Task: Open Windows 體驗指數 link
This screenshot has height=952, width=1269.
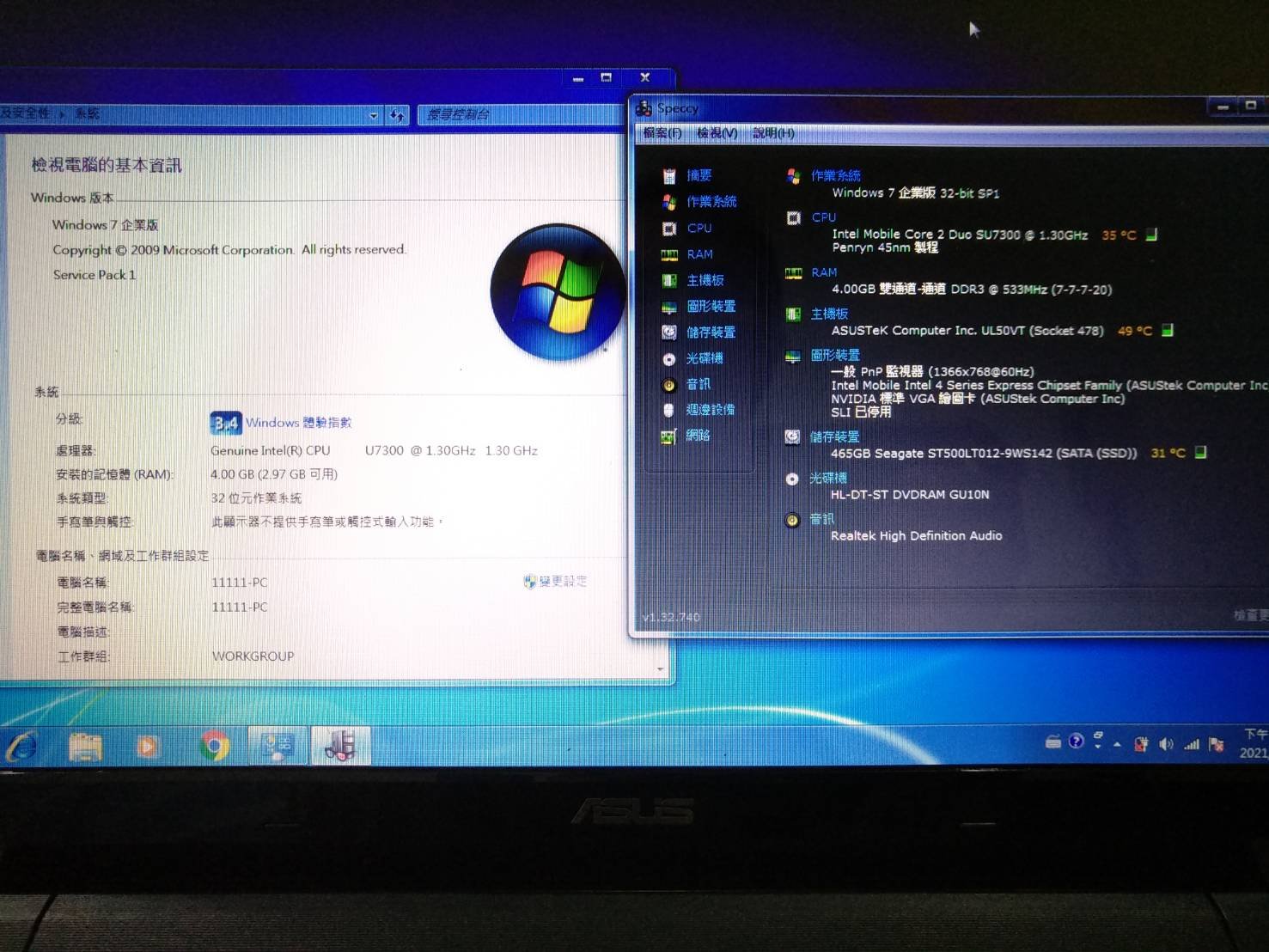Action: [x=298, y=423]
